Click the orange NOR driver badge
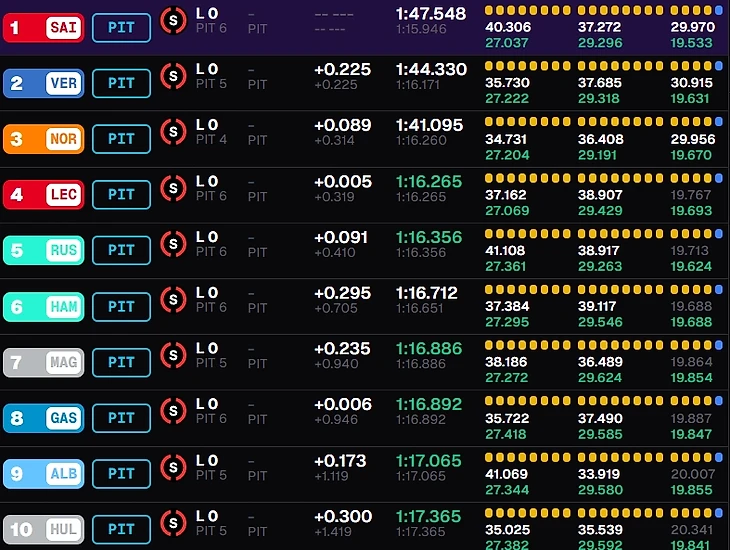This screenshot has width=730, height=550. (44, 139)
